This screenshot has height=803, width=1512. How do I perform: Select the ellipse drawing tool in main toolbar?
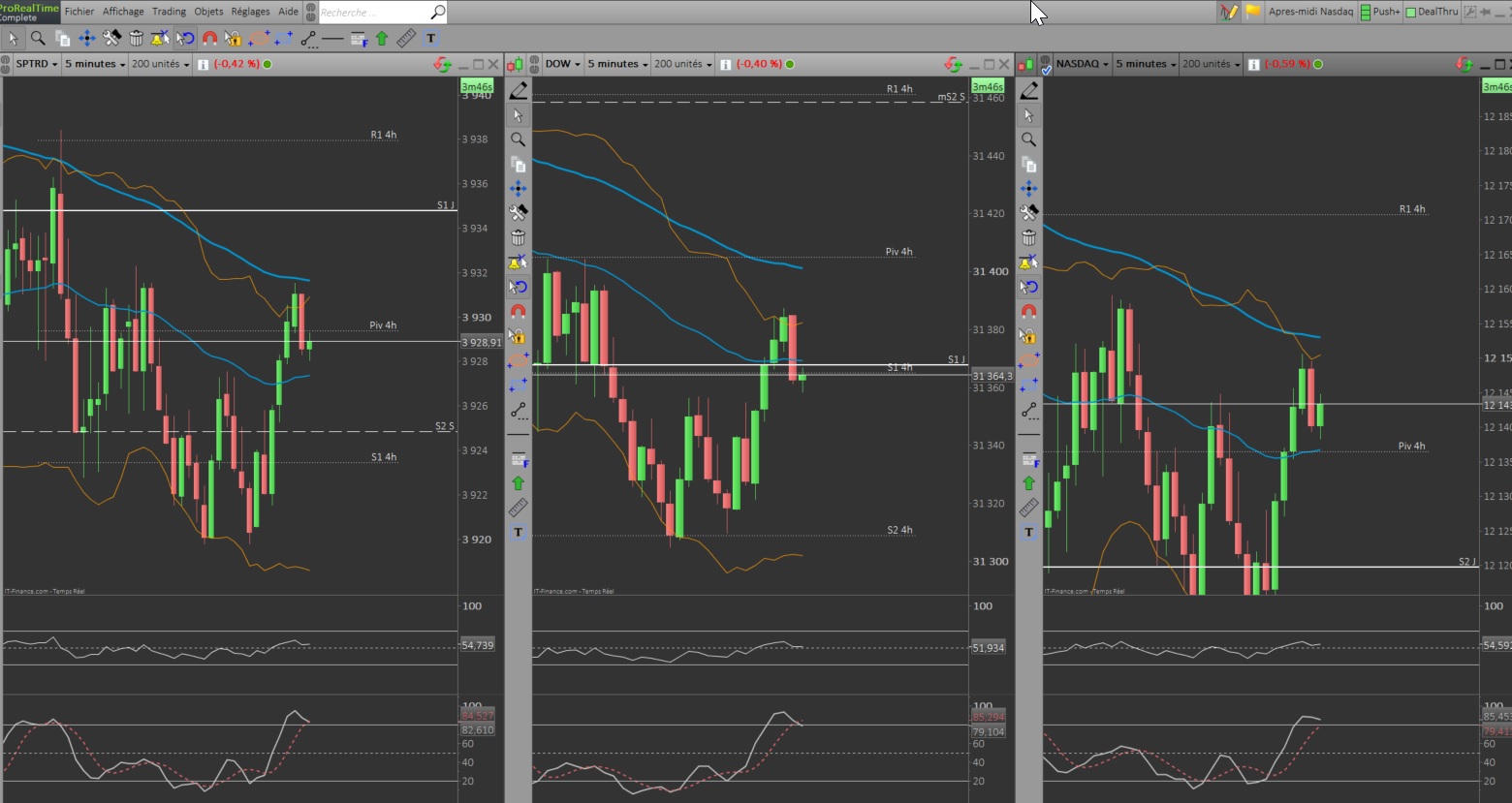coord(259,38)
